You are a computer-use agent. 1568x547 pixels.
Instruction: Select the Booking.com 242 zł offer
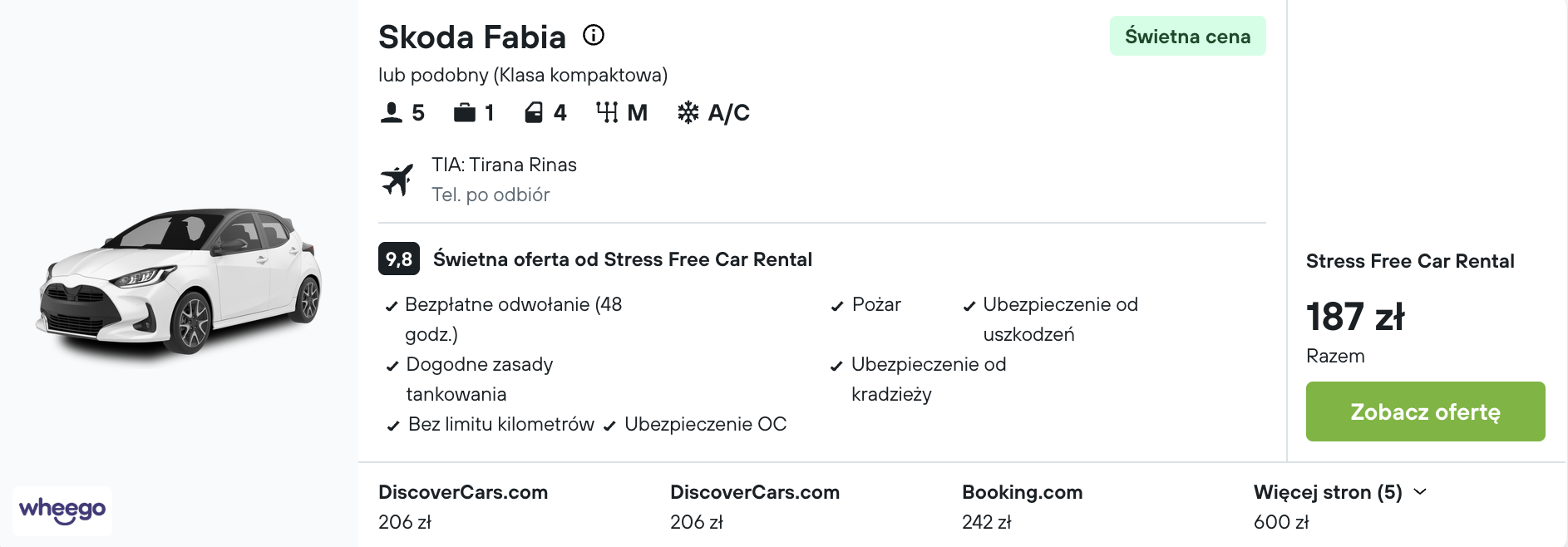tap(1022, 506)
